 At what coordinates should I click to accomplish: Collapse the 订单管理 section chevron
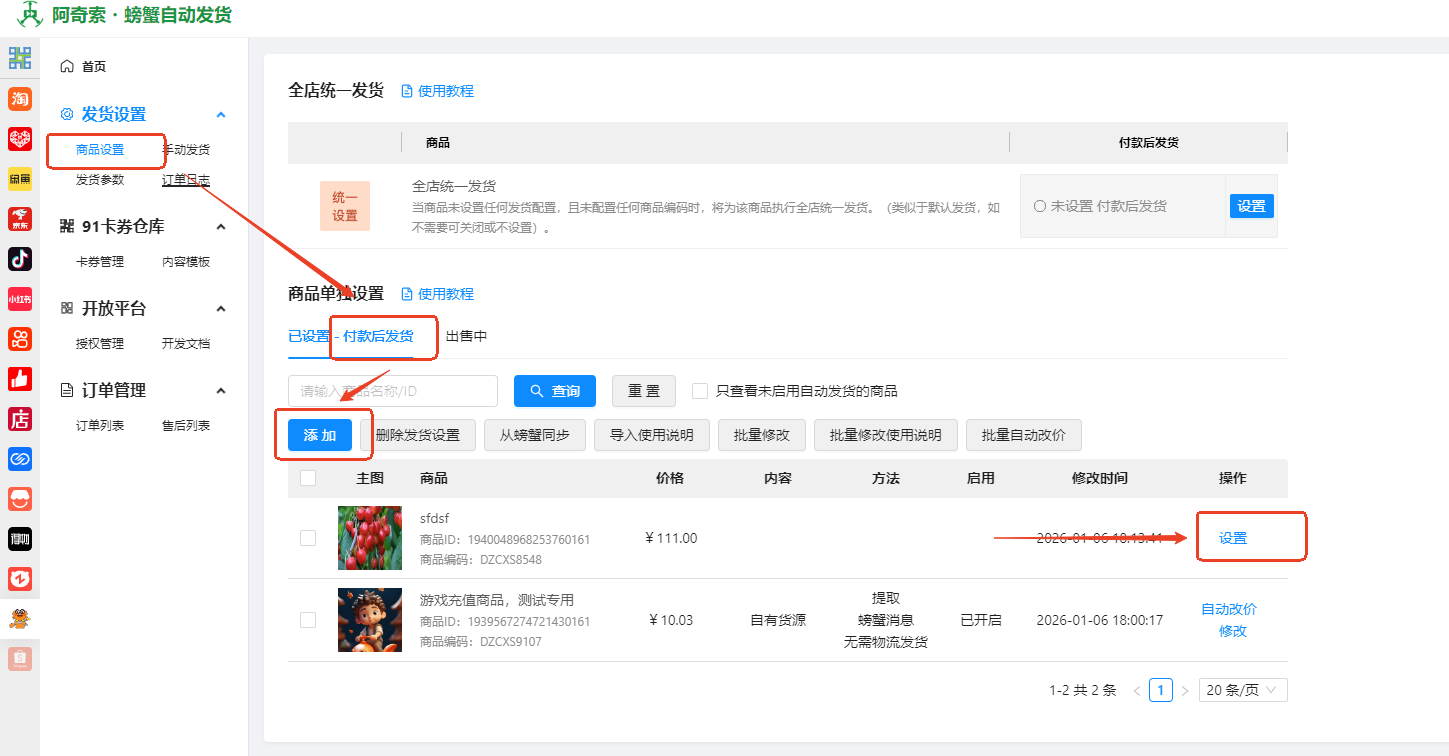(221, 390)
